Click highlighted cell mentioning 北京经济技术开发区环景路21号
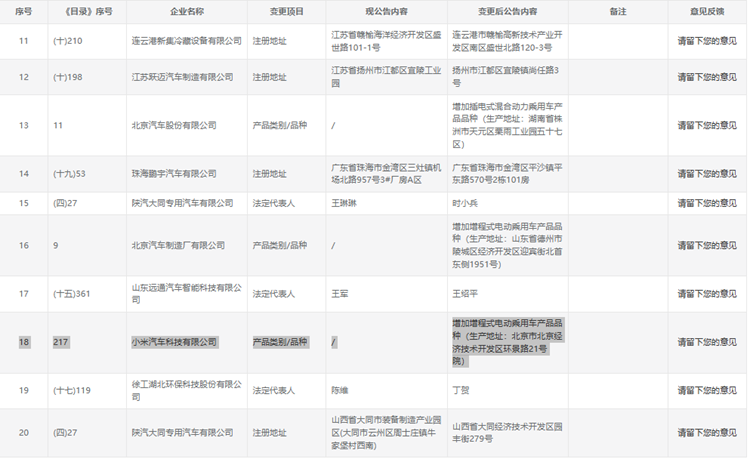The height and width of the screenshot is (459, 750). click(x=507, y=342)
